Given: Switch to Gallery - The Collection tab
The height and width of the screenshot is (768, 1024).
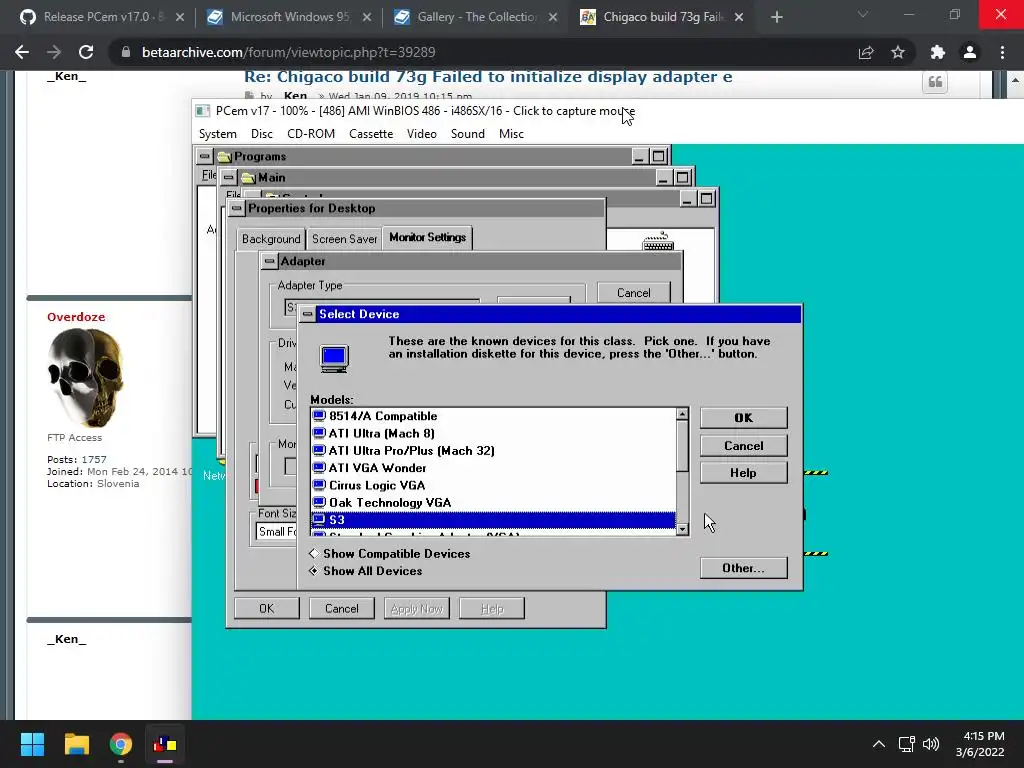Looking at the screenshot, I should tap(477, 17).
